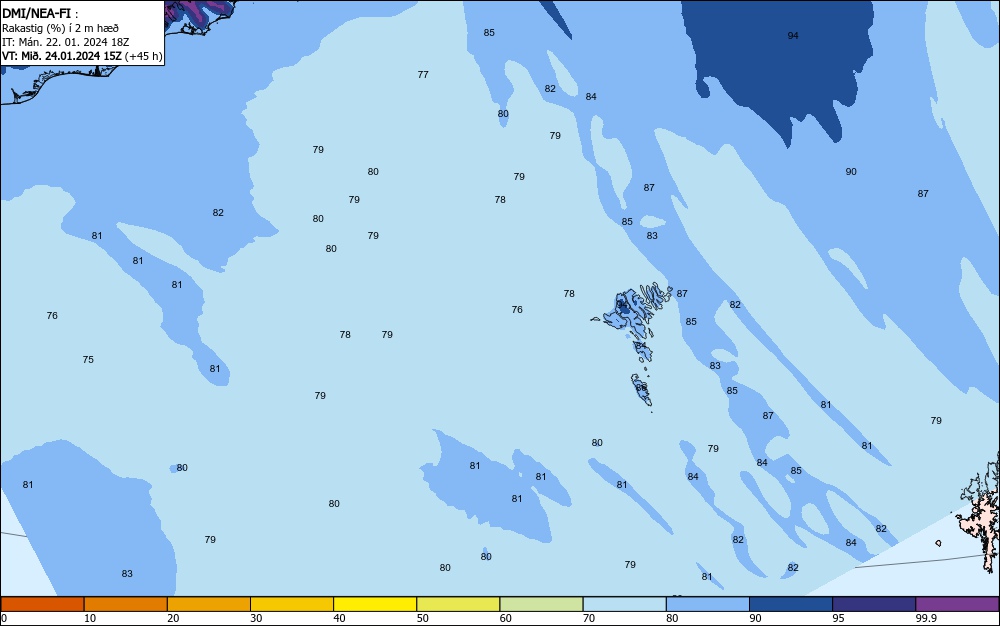
Task: Click the dark orange 0–10 legend swatch
Action: tap(42, 604)
